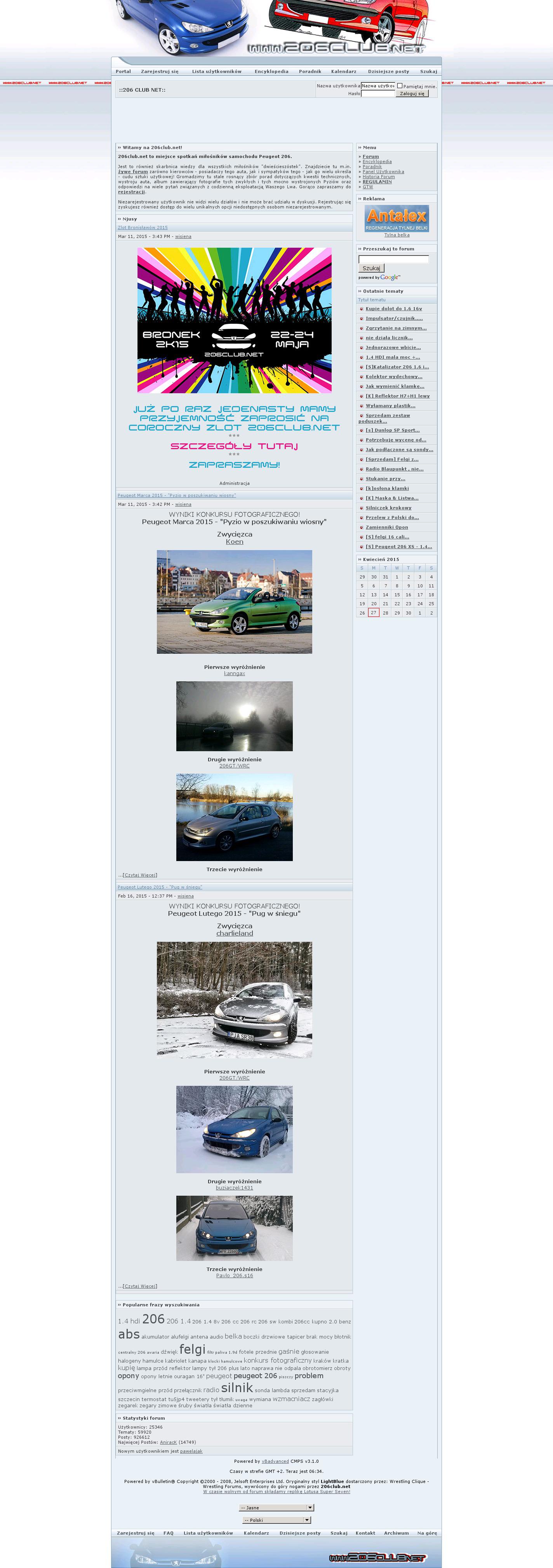Click the green Peugeot winner photo thumbnail

tap(235, 602)
